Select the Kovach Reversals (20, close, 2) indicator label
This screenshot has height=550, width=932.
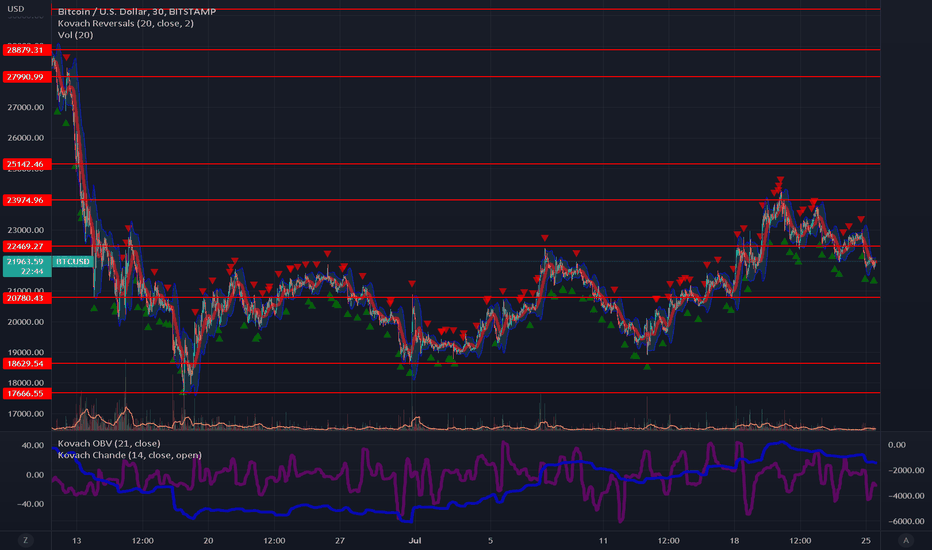click(125, 23)
